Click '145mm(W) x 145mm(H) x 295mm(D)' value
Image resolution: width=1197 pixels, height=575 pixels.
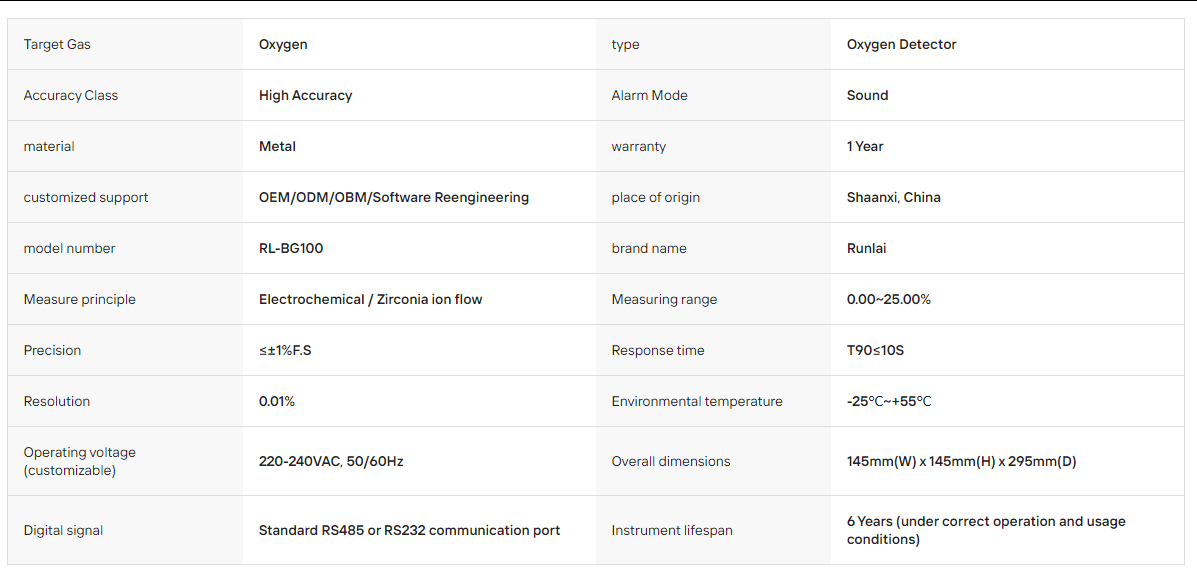point(961,461)
